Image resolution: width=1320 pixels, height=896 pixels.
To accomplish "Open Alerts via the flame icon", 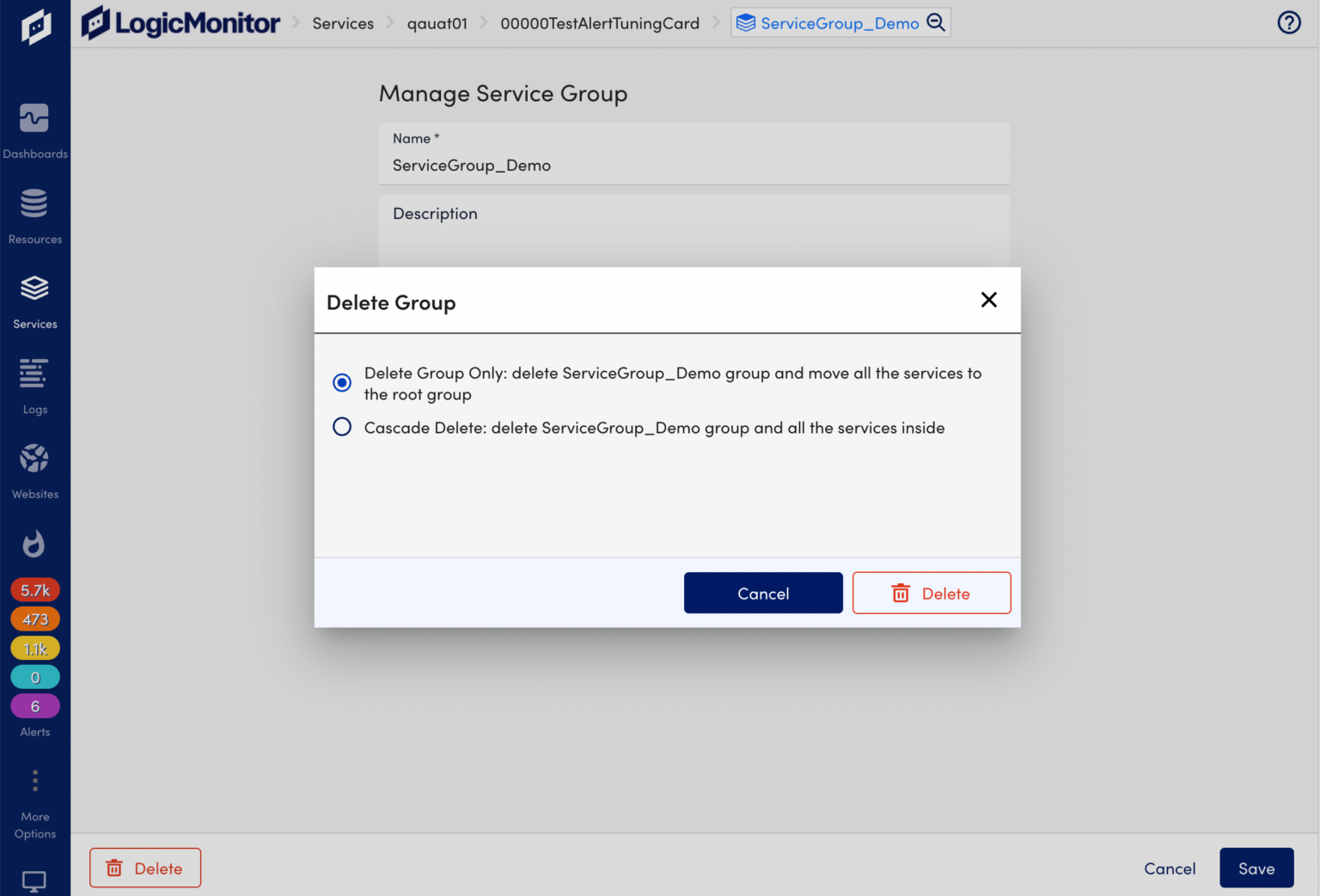I will tap(35, 543).
